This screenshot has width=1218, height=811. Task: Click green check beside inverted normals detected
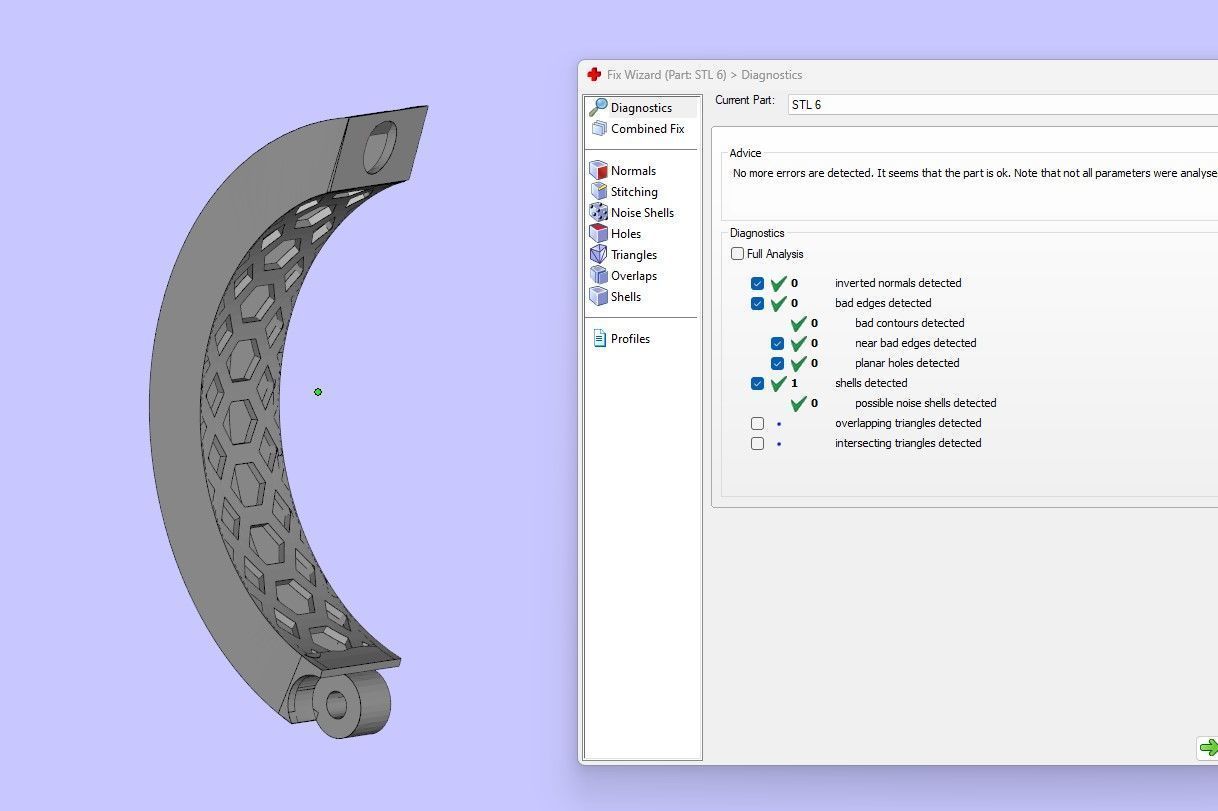(x=779, y=283)
